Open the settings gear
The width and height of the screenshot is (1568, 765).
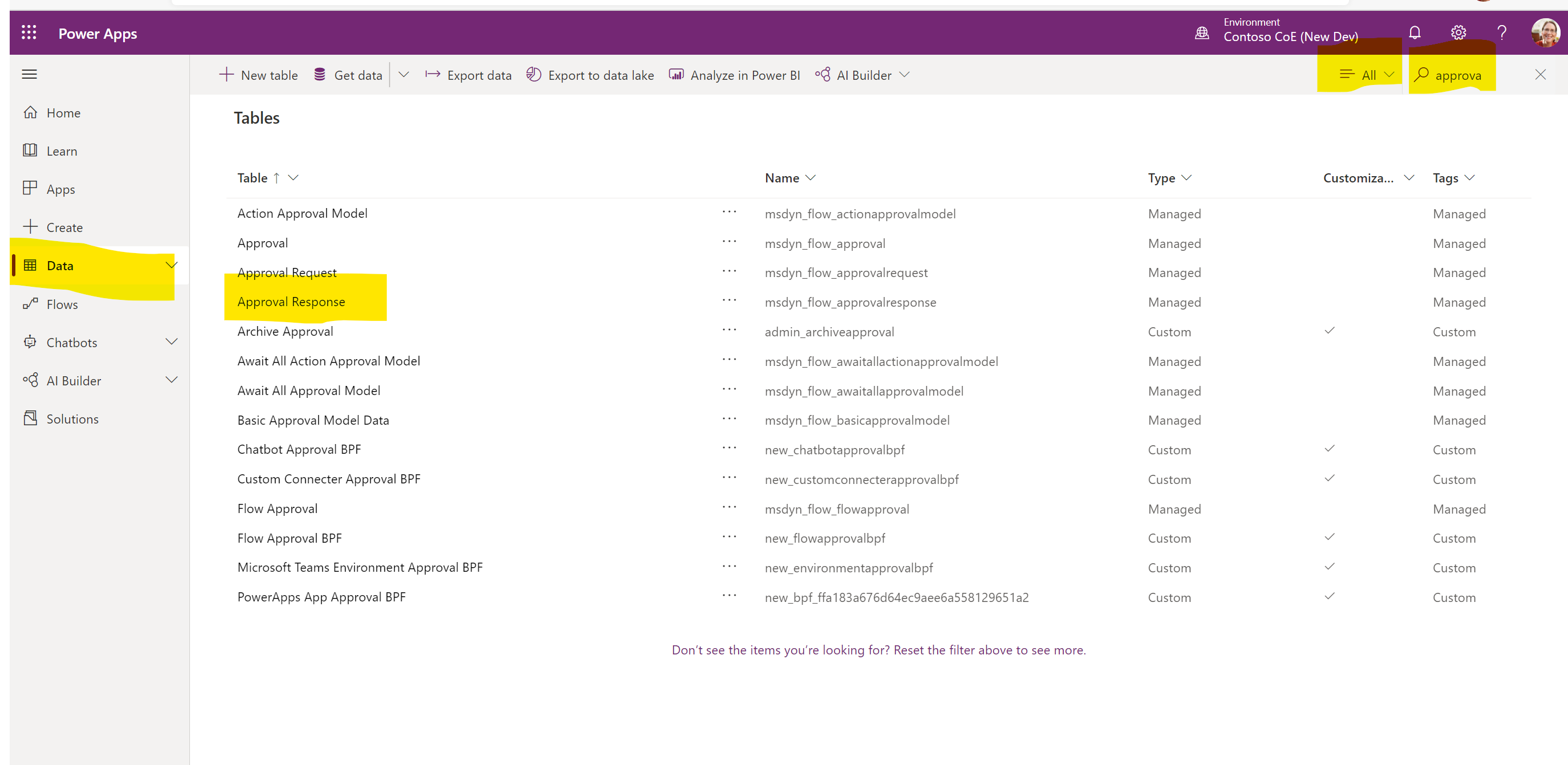point(1458,33)
